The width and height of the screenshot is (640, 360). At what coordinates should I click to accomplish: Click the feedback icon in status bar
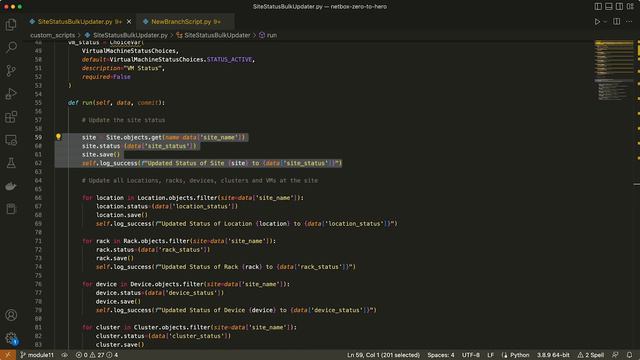tap(615, 355)
